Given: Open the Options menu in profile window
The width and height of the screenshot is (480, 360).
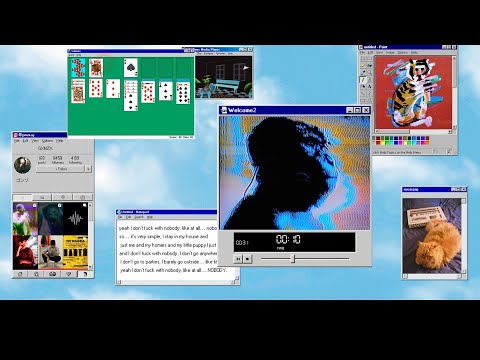Looking at the screenshot, I should click(47, 141).
